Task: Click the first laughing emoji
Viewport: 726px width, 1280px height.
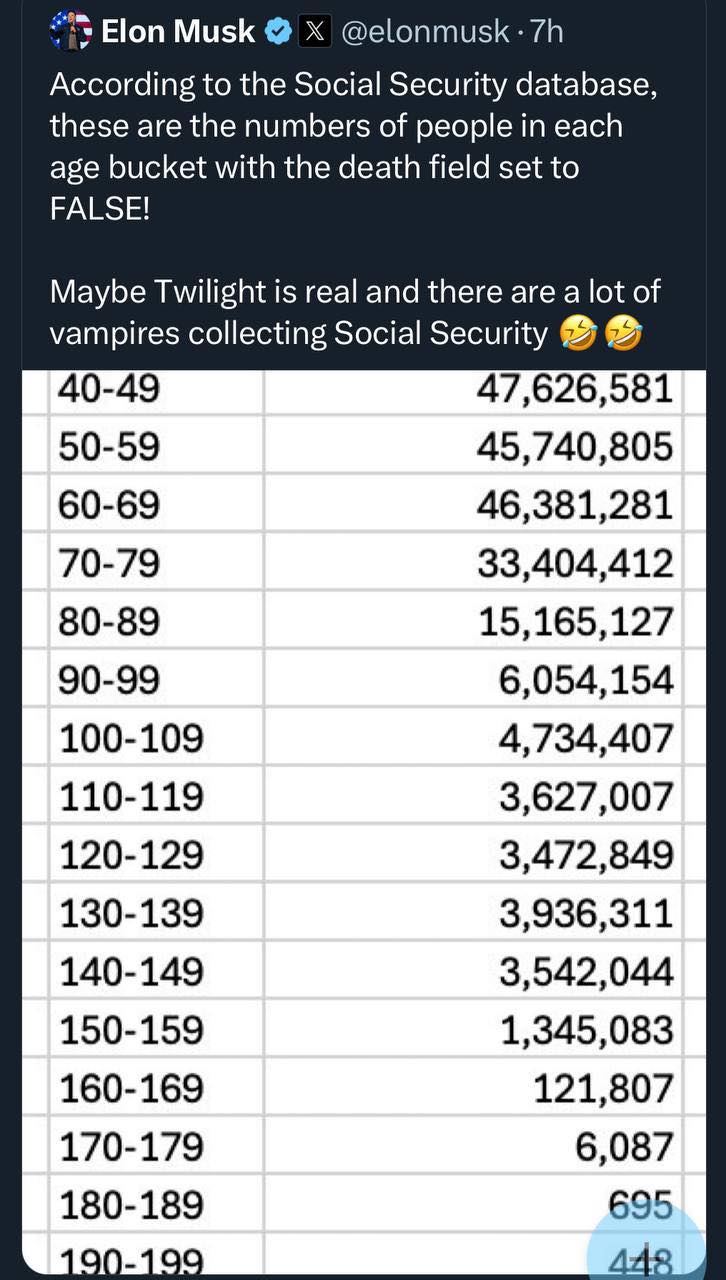Action: [577, 334]
